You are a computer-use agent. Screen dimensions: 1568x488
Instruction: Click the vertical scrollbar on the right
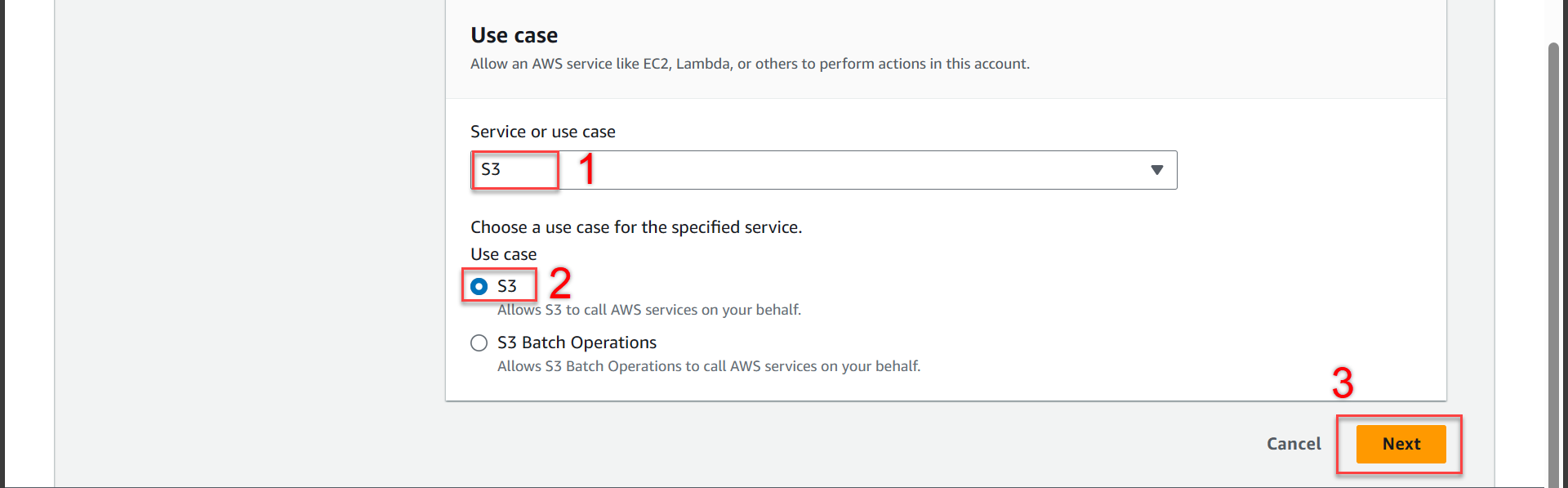[x=1553, y=245]
